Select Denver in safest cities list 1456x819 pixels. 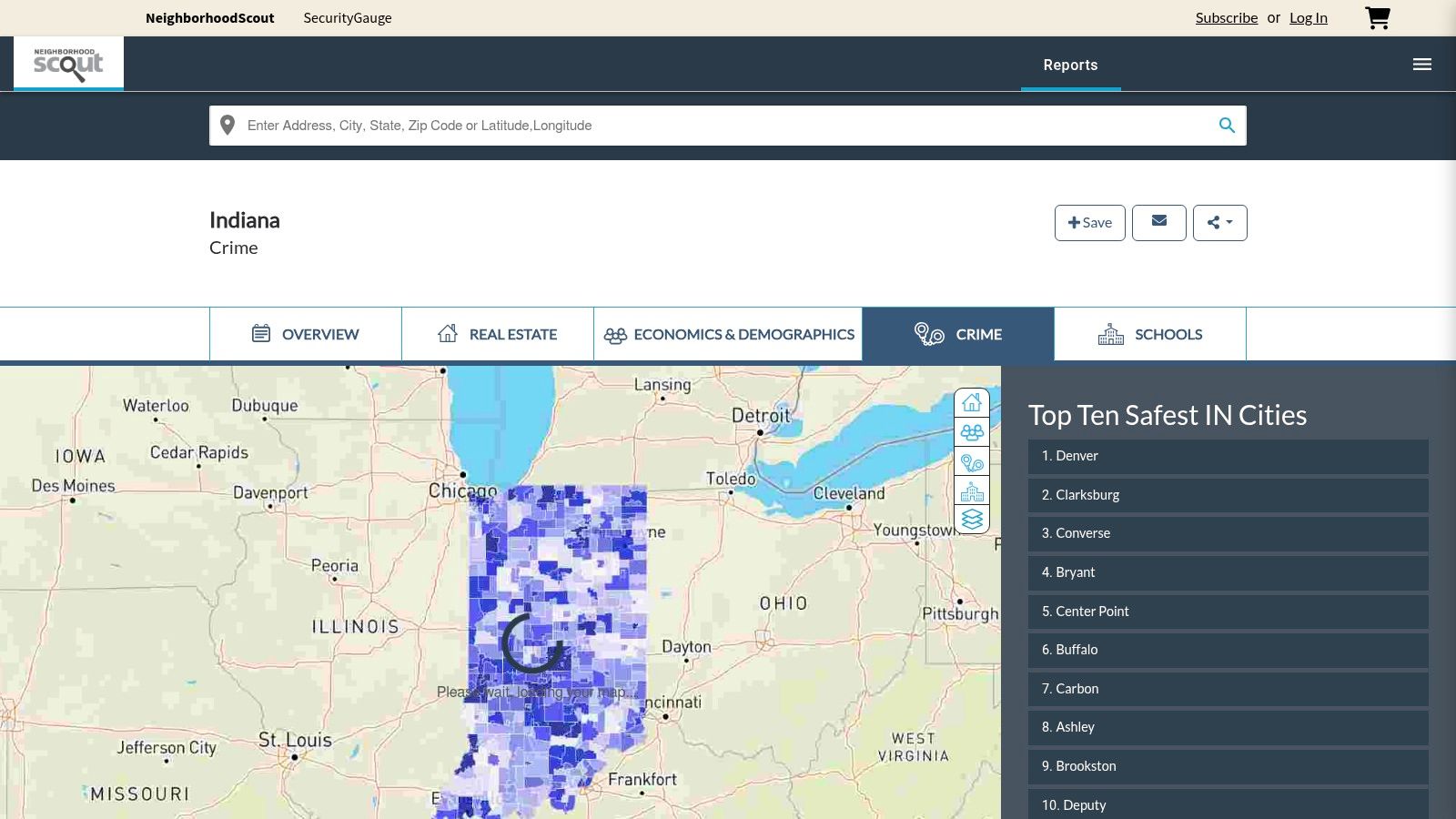1228,456
